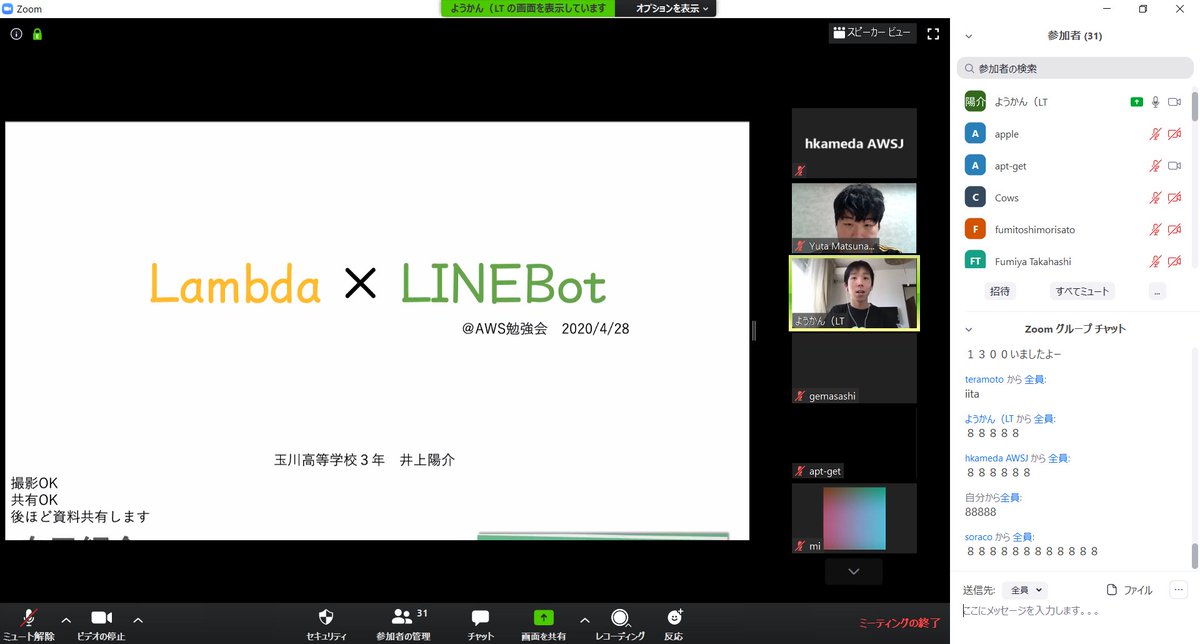Open the セキュリティ (Security) panel icon
The width and height of the screenshot is (1200, 644).
(x=325, y=622)
